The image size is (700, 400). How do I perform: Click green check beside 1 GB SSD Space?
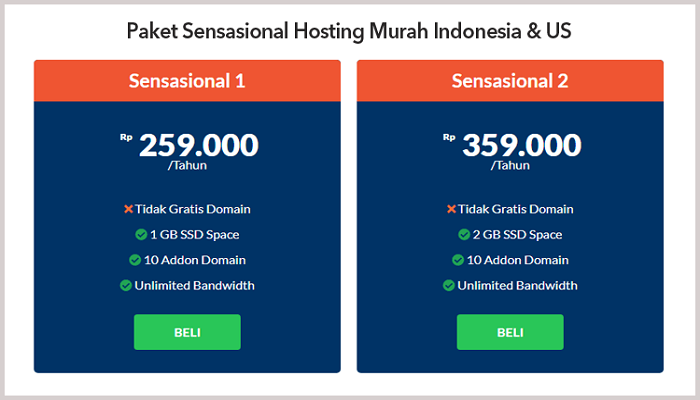click(x=141, y=235)
